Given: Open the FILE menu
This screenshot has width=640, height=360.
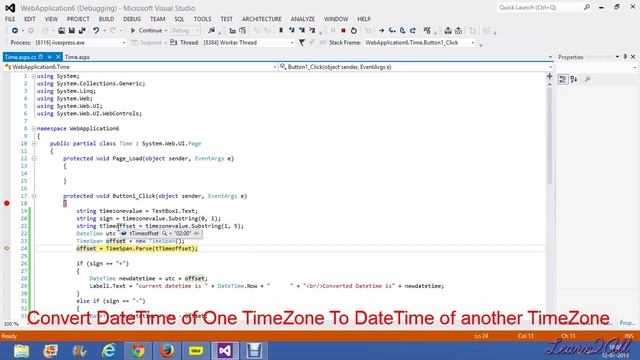Looking at the screenshot, I should [10, 19].
